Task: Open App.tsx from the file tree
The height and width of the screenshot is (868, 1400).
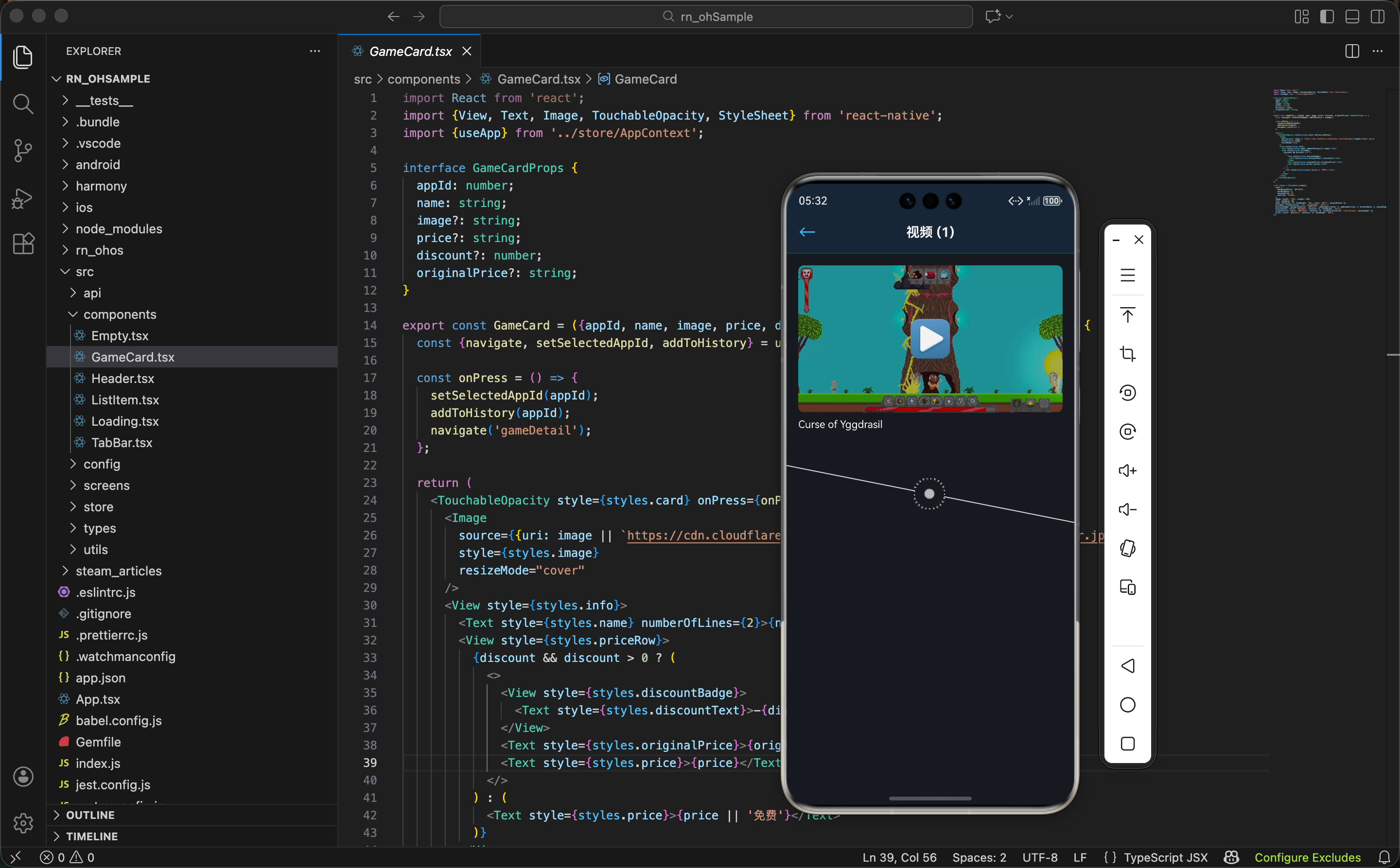Action: [x=192, y=699]
